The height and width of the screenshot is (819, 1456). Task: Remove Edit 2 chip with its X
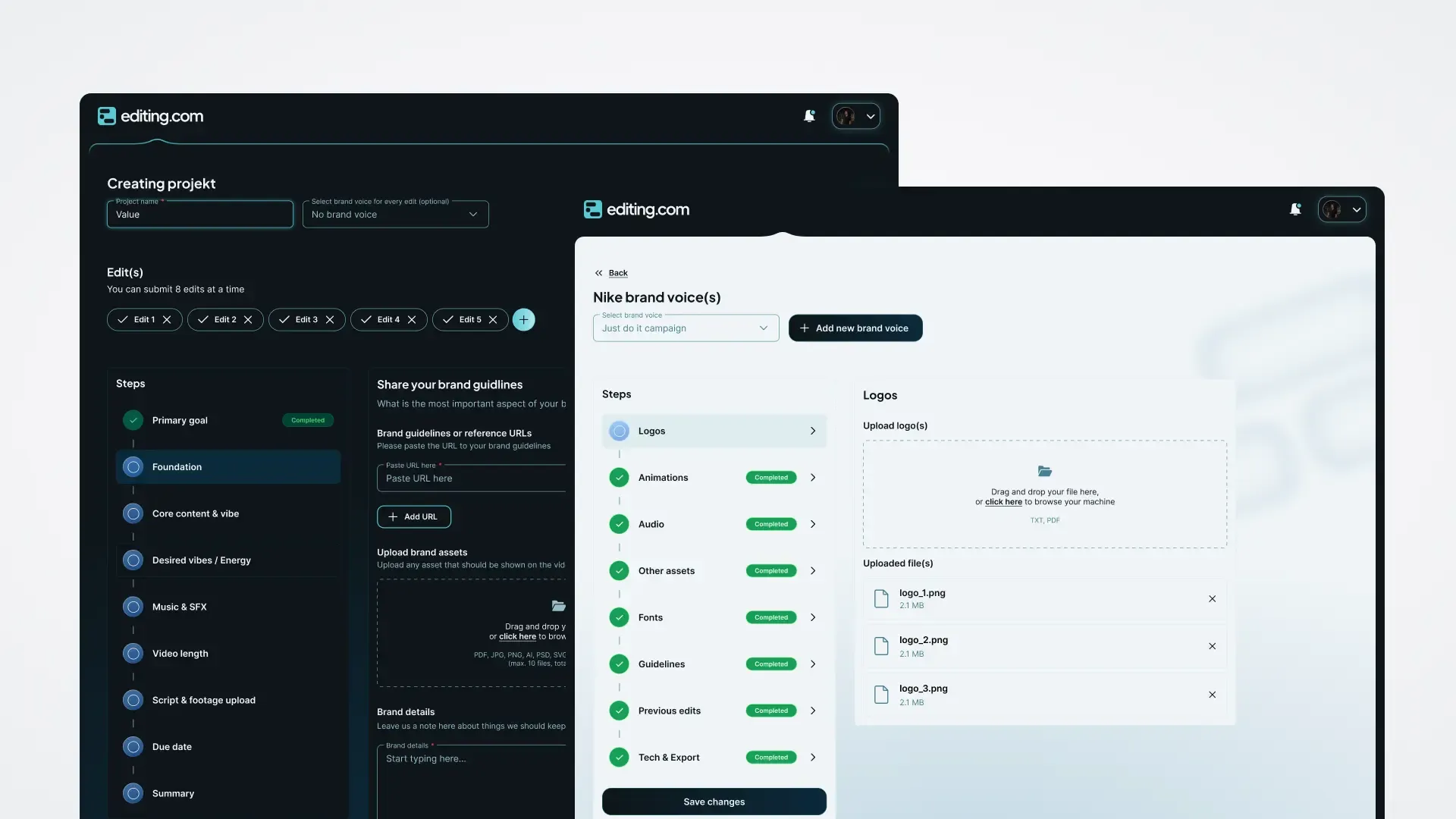click(248, 320)
